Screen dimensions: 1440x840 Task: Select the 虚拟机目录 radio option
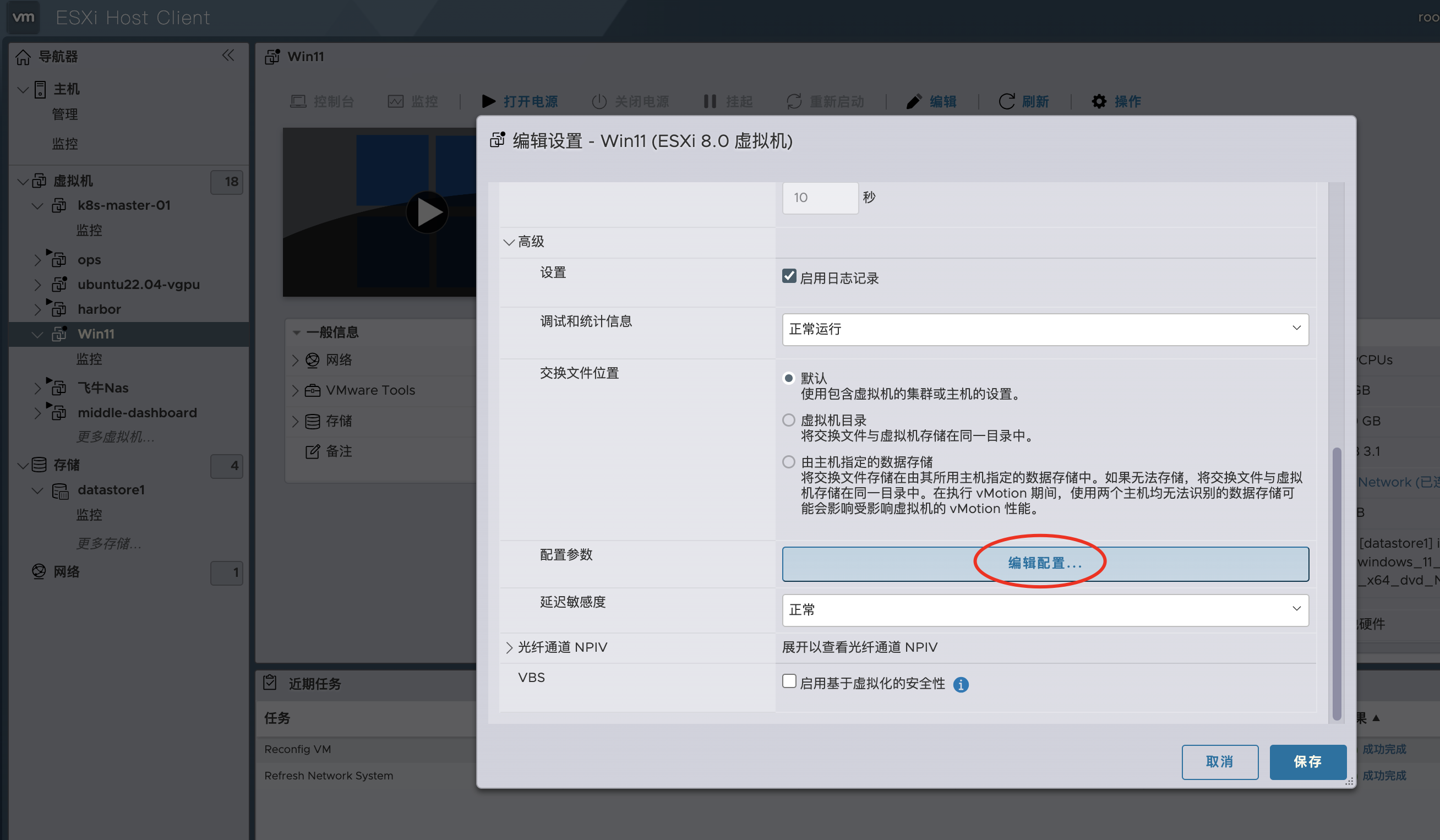pos(789,420)
